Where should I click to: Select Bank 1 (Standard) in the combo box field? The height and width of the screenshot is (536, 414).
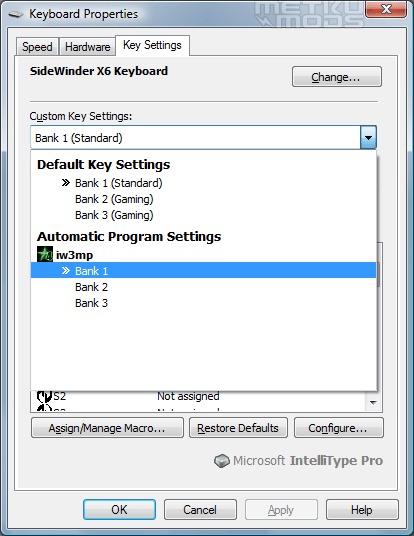tap(196, 138)
